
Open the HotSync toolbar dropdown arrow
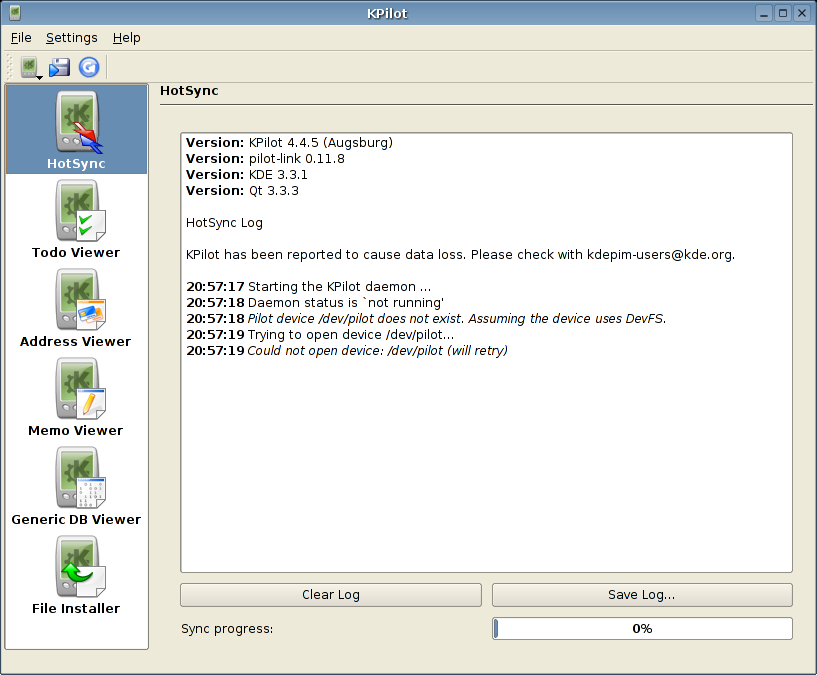[40, 78]
